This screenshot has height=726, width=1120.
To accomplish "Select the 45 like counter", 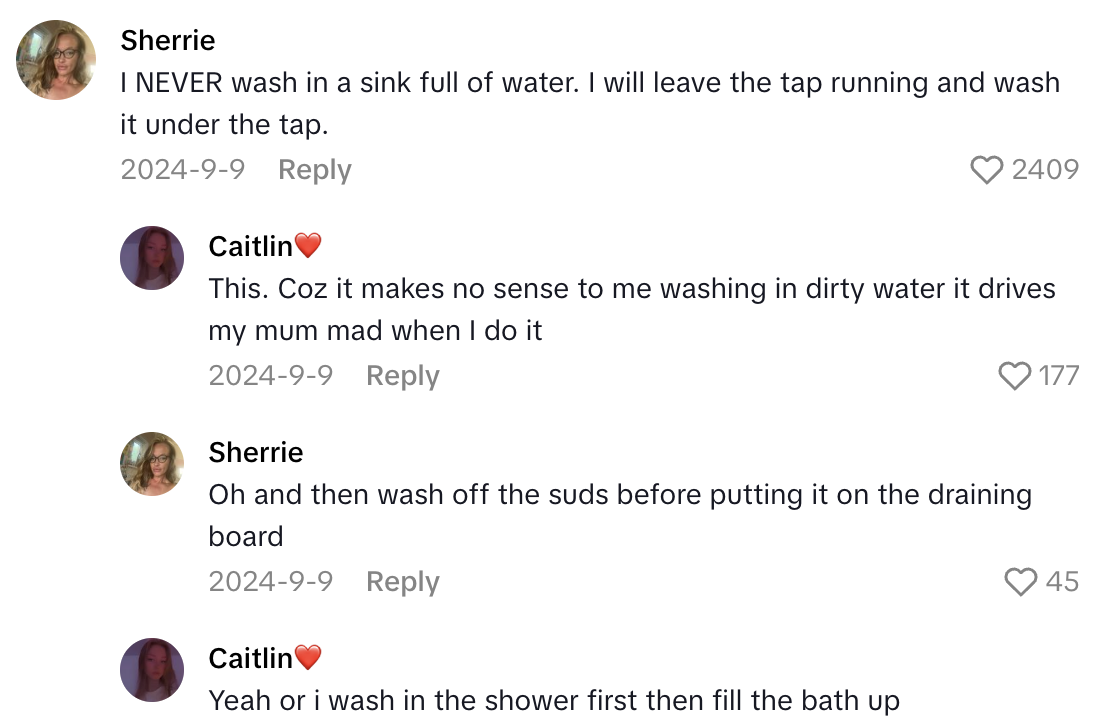I will coord(1062,582).
